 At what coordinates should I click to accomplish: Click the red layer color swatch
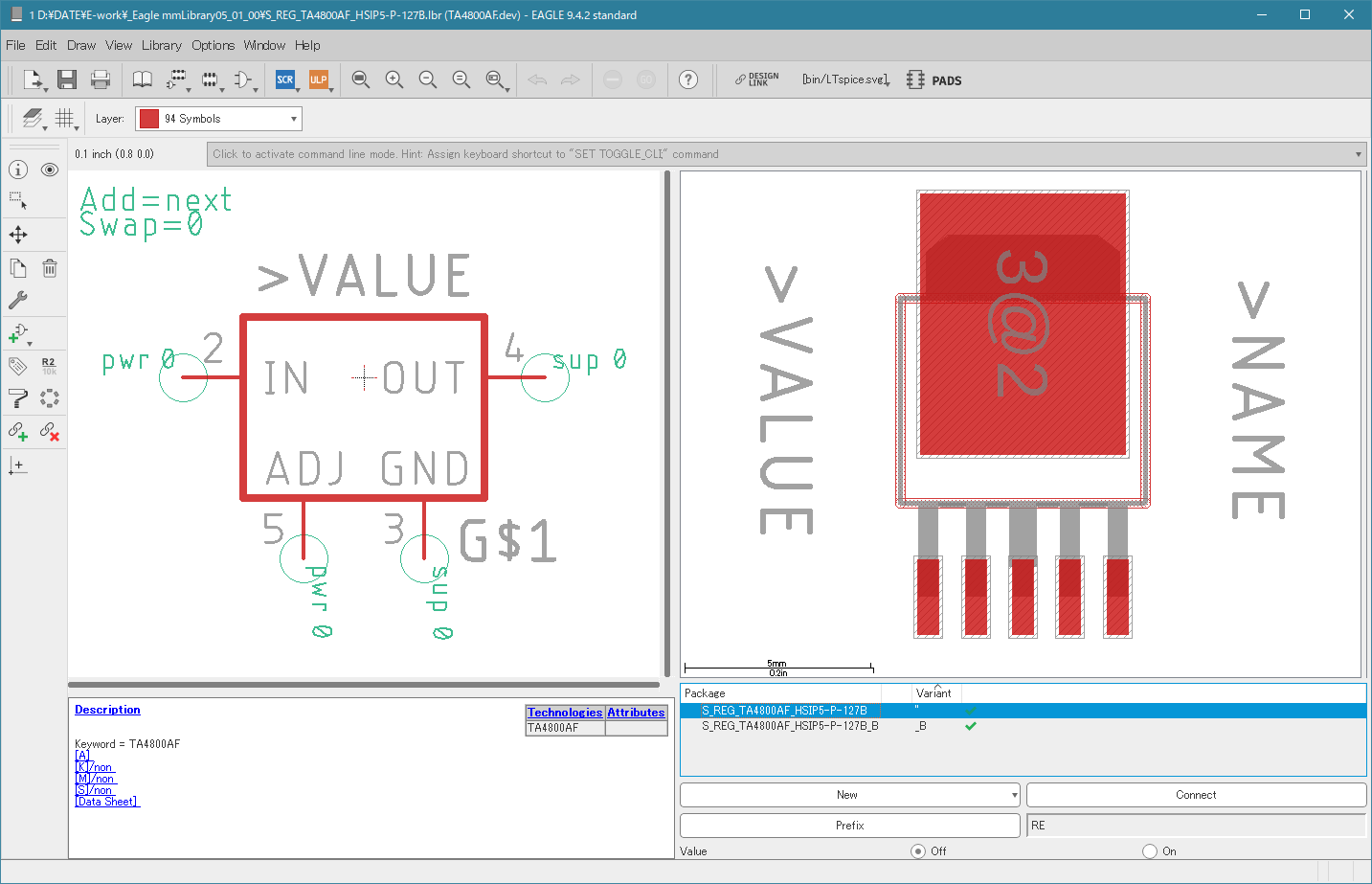point(149,119)
